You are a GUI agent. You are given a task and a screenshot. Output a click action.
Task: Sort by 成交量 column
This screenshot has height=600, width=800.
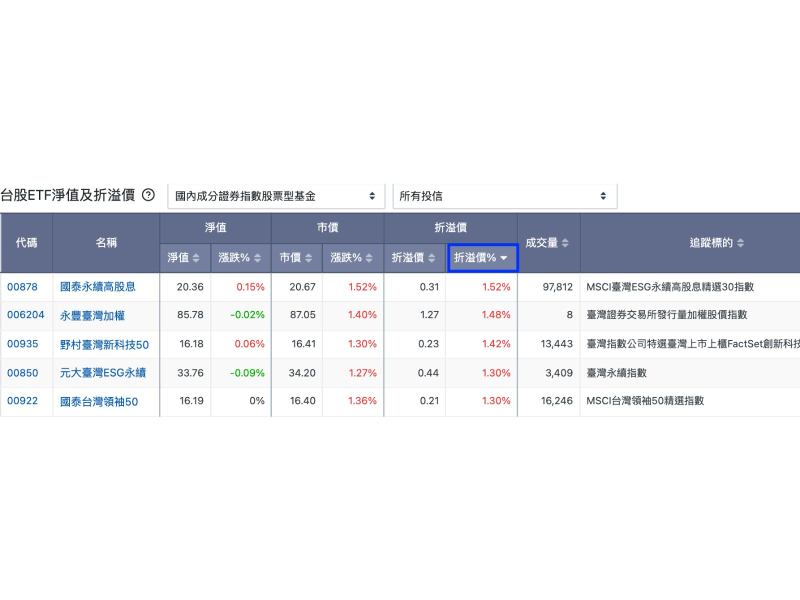click(x=566, y=243)
